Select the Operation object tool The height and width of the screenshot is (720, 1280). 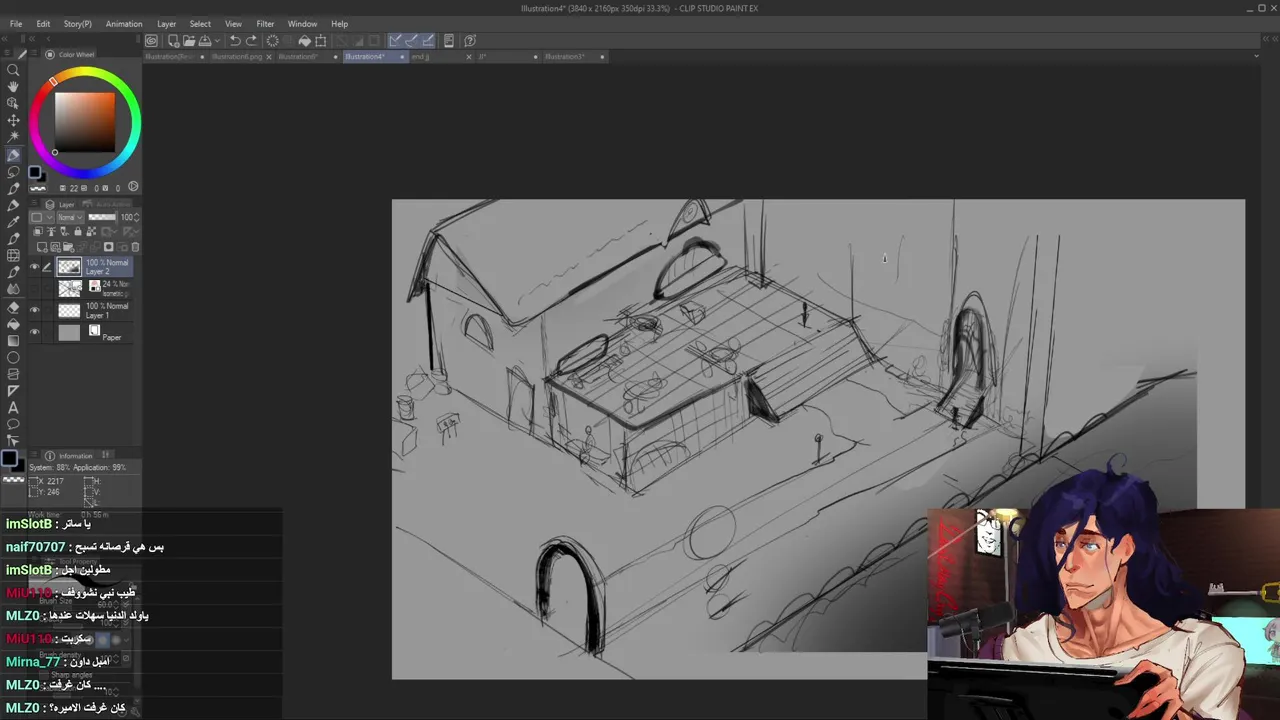(13, 103)
